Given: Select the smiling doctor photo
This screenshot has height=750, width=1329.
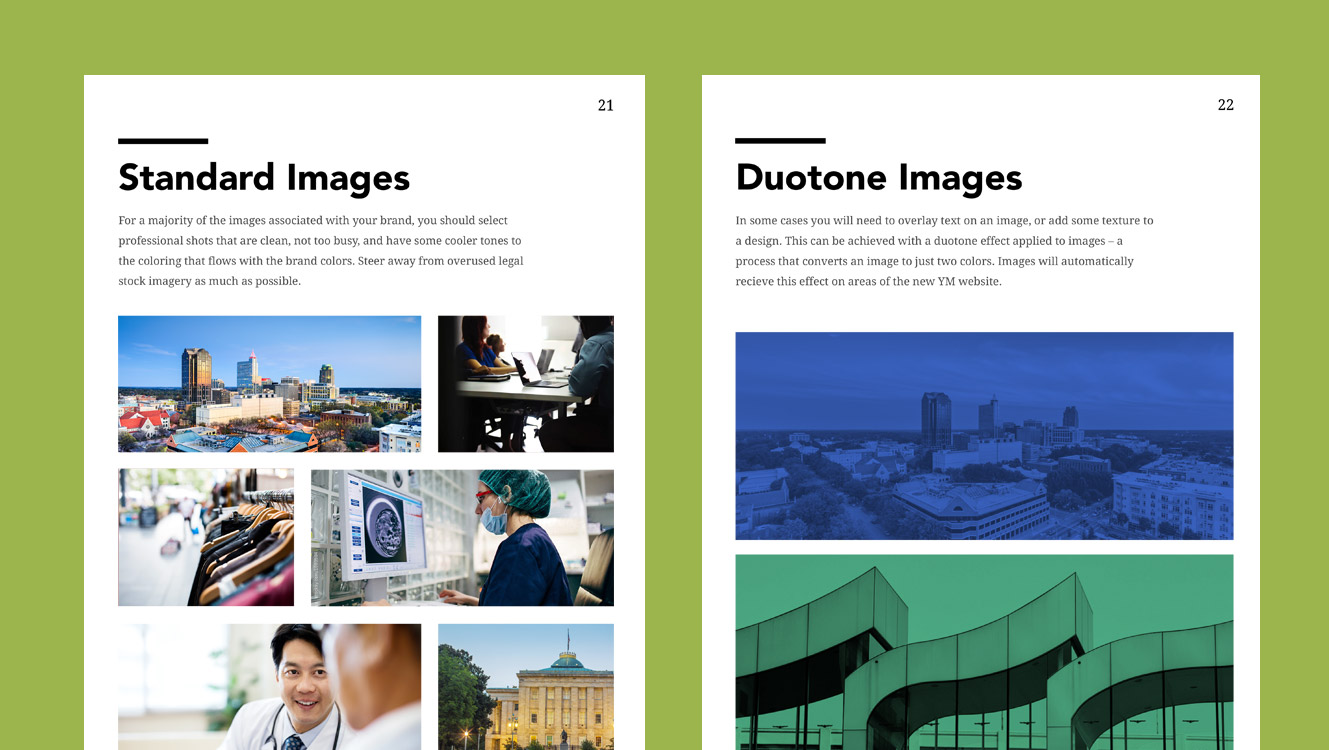Looking at the screenshot, I should 269,687.
